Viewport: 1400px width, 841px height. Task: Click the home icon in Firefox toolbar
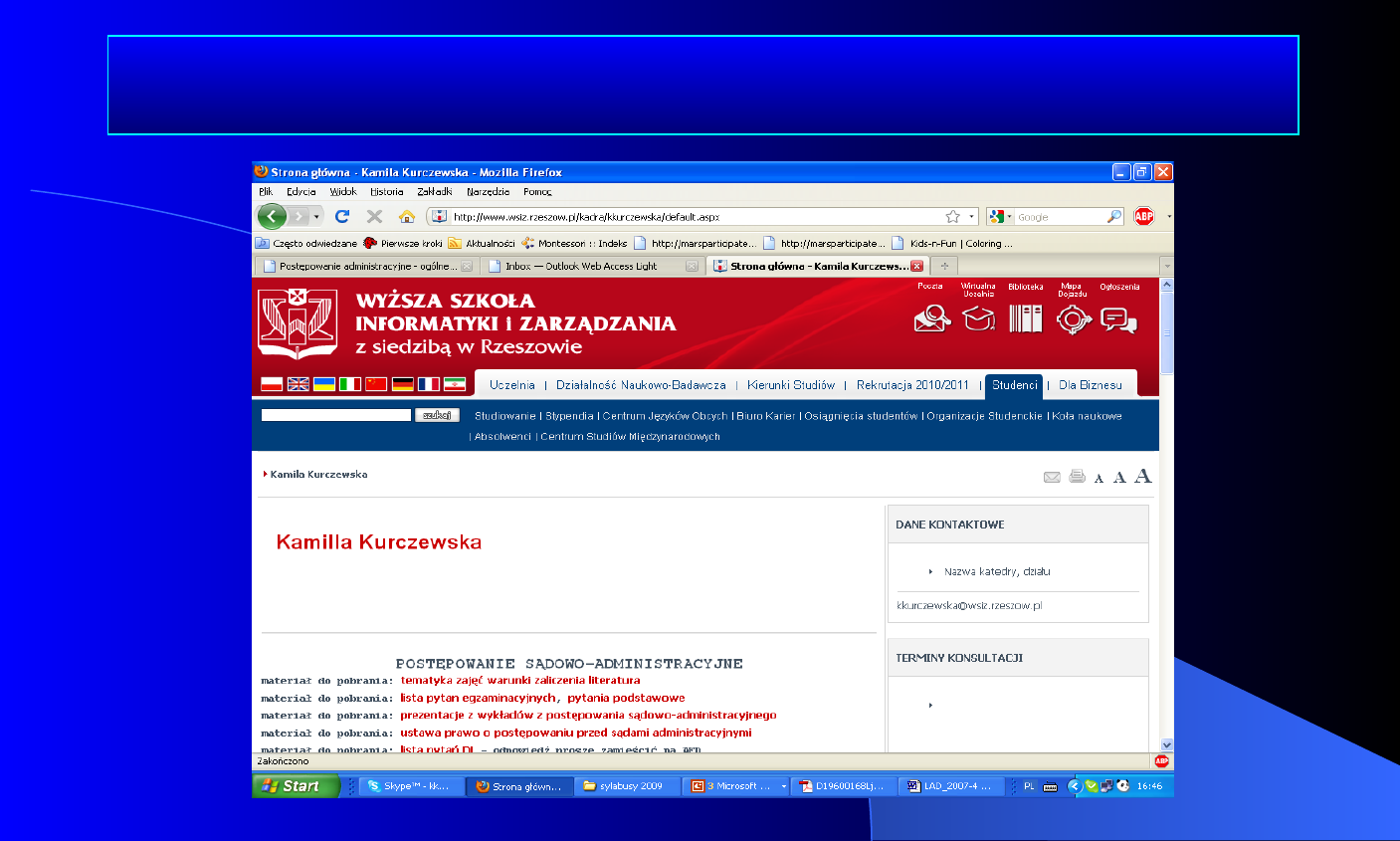point(406,216)
